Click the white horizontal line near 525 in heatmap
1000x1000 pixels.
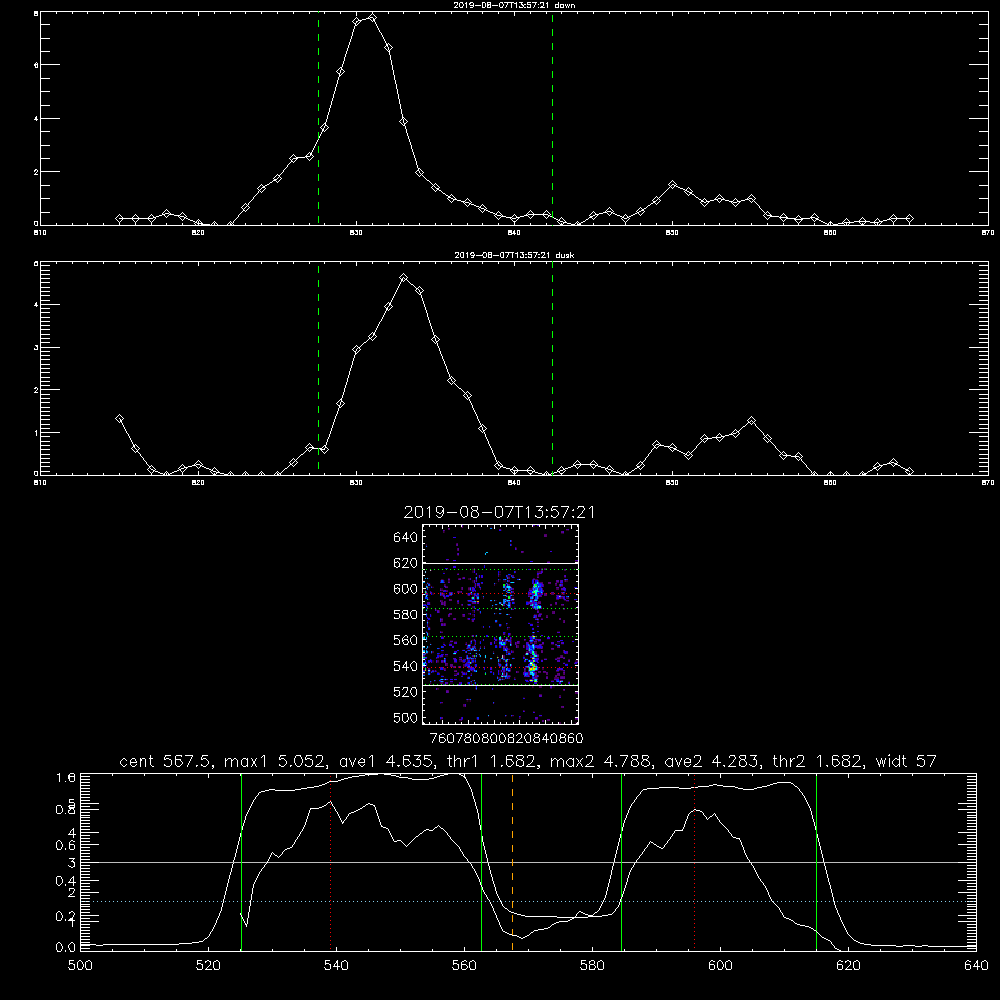(x=500, y=685)
